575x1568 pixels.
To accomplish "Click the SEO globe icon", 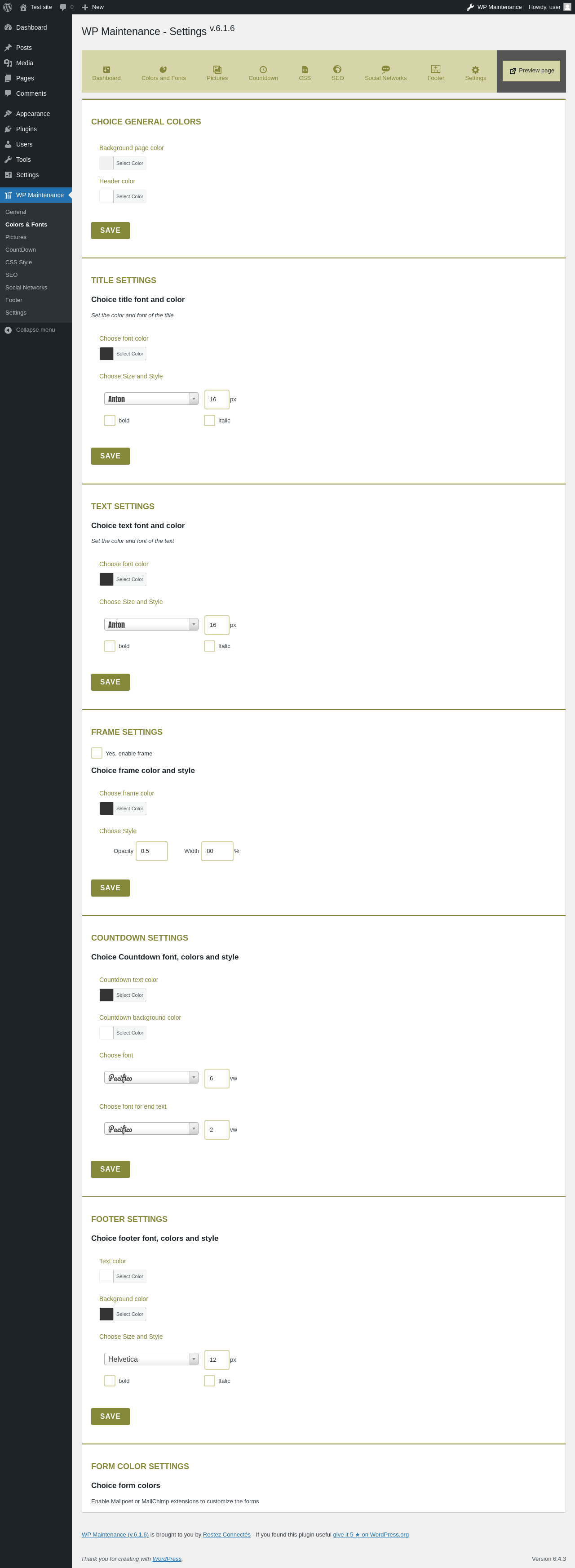I will 337,69.
